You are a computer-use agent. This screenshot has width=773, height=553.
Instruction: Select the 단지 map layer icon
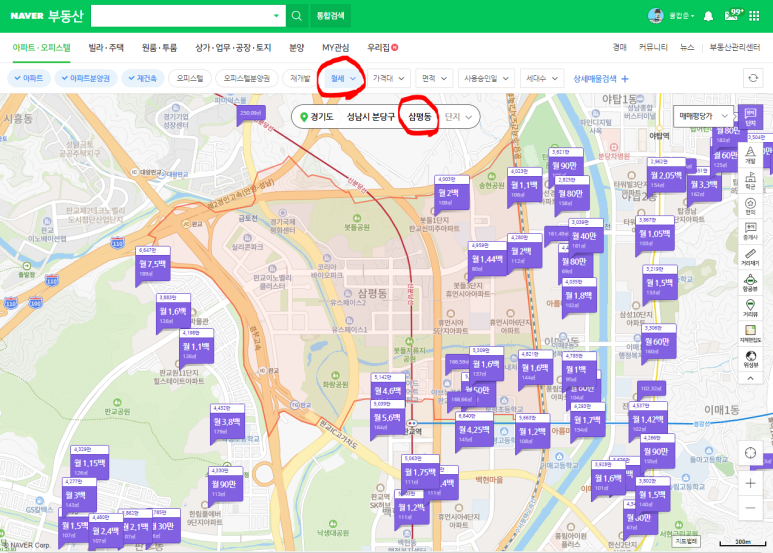click(750, 118)
